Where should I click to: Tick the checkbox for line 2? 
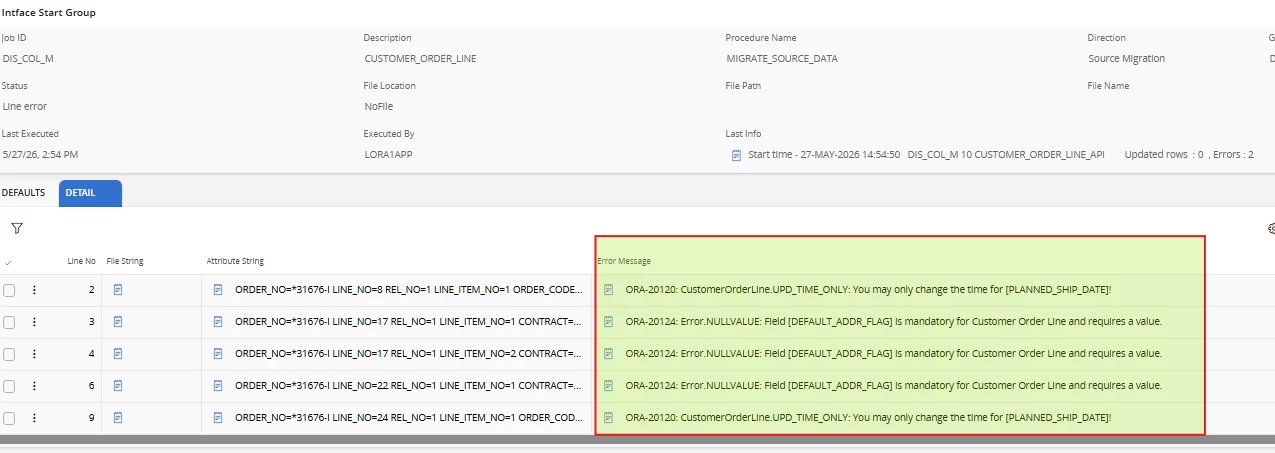click(9, 290)
